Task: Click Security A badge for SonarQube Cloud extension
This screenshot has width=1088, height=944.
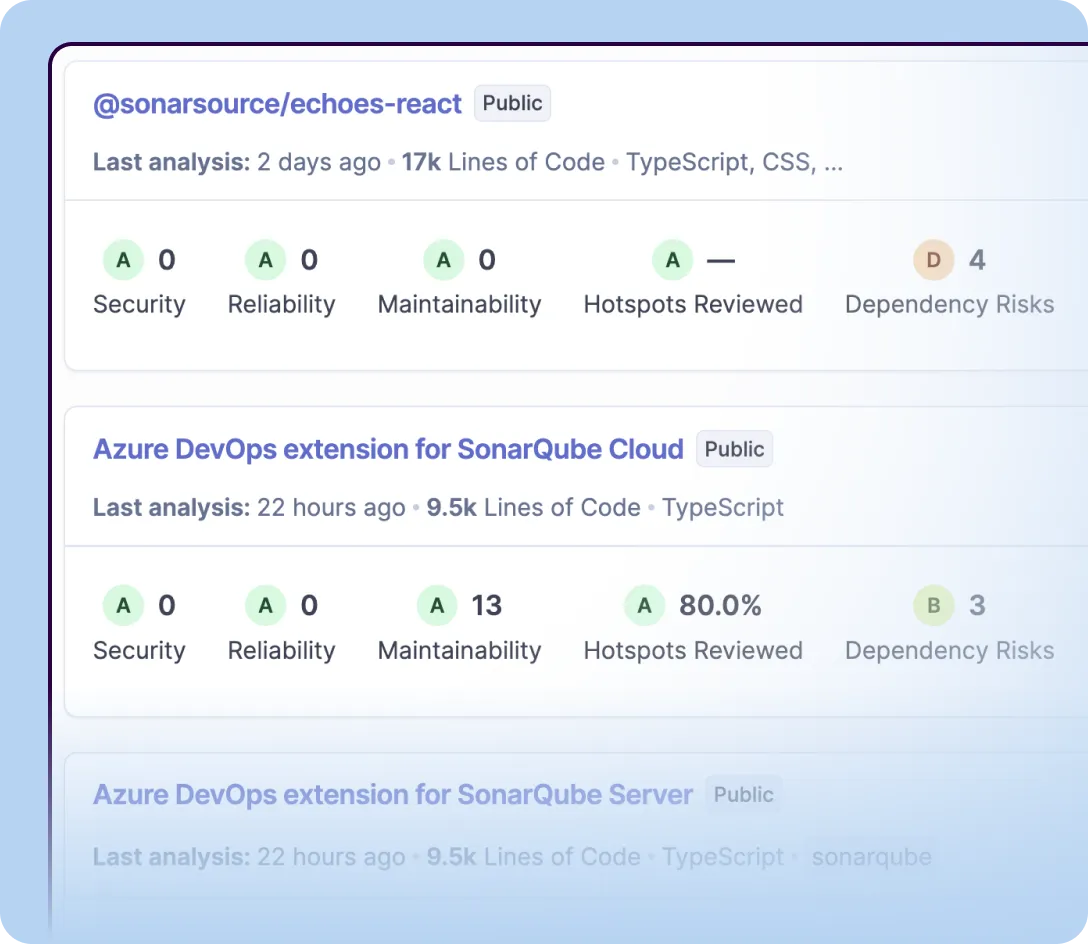Action: [x=123, y=606]
